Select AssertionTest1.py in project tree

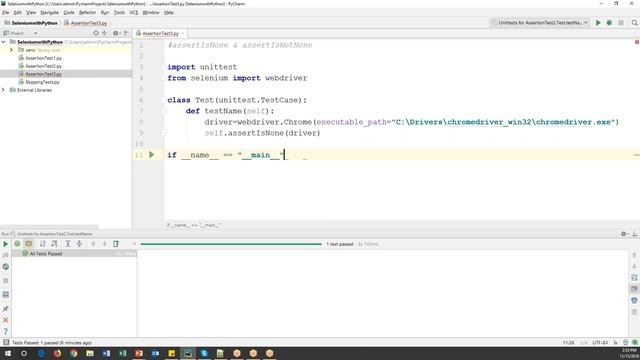point(43,58)
